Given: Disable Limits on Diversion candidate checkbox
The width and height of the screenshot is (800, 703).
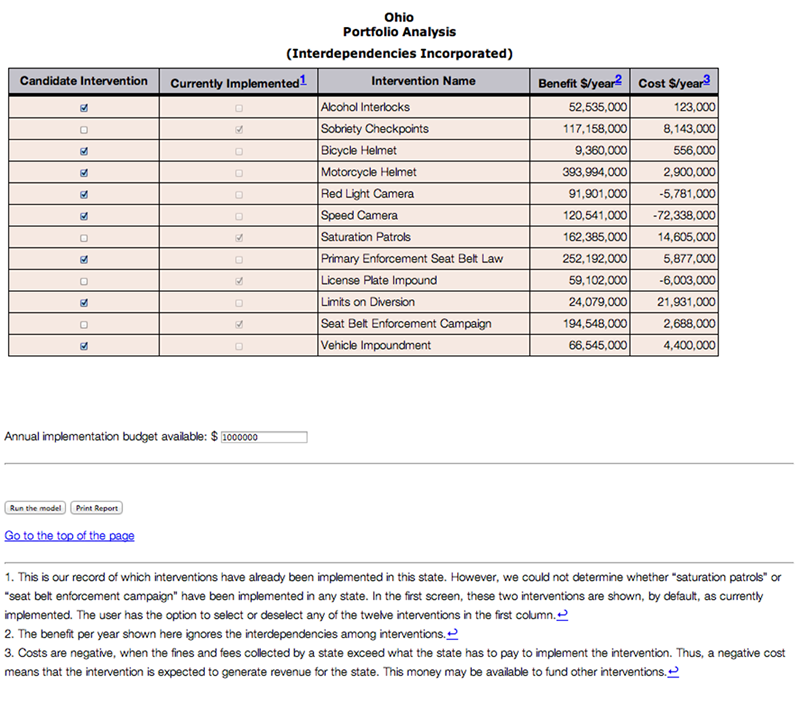Looking at the screenshot, I should click(84, 302).
